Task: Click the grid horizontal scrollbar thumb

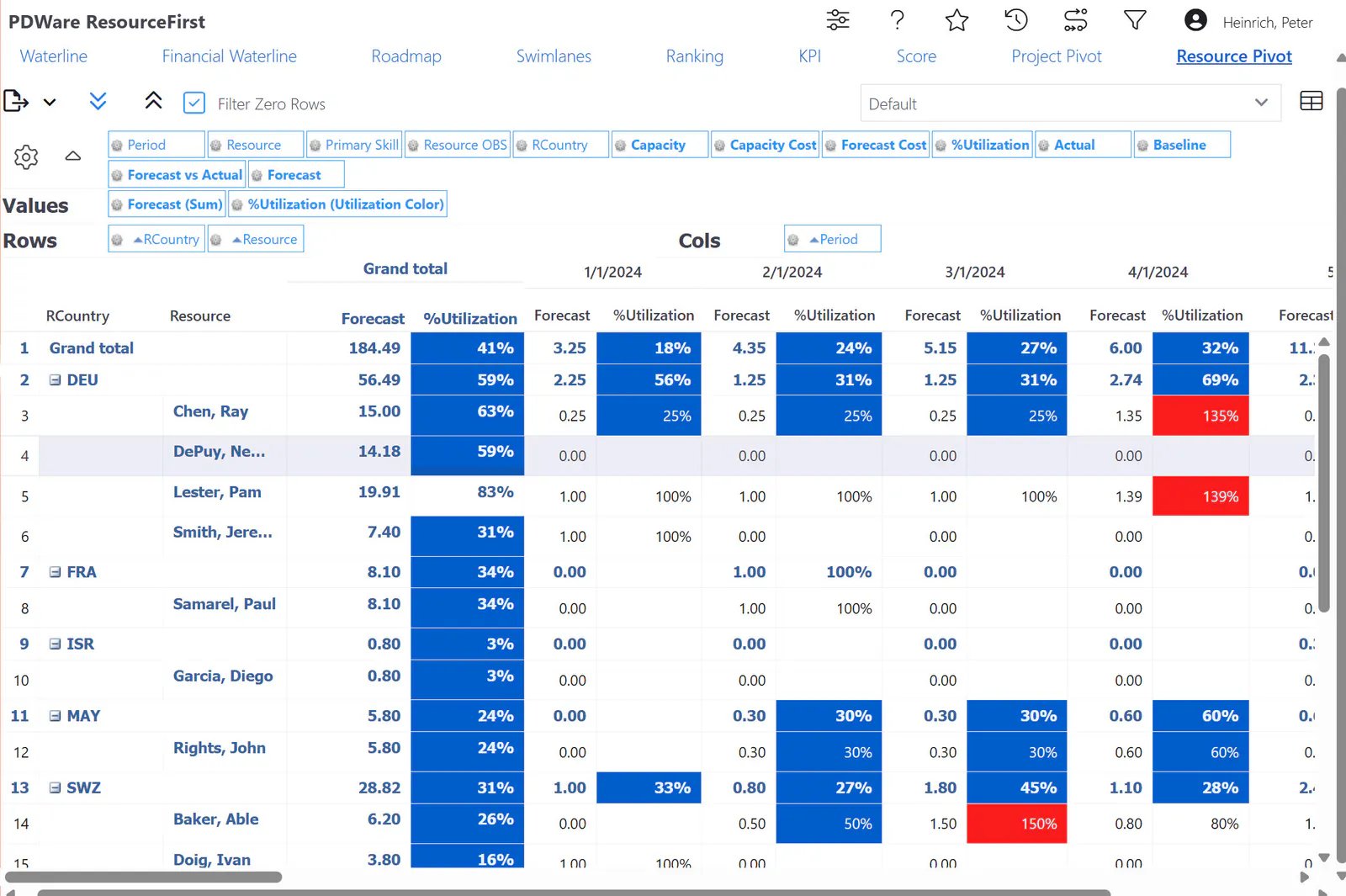Action: (144, 877)
